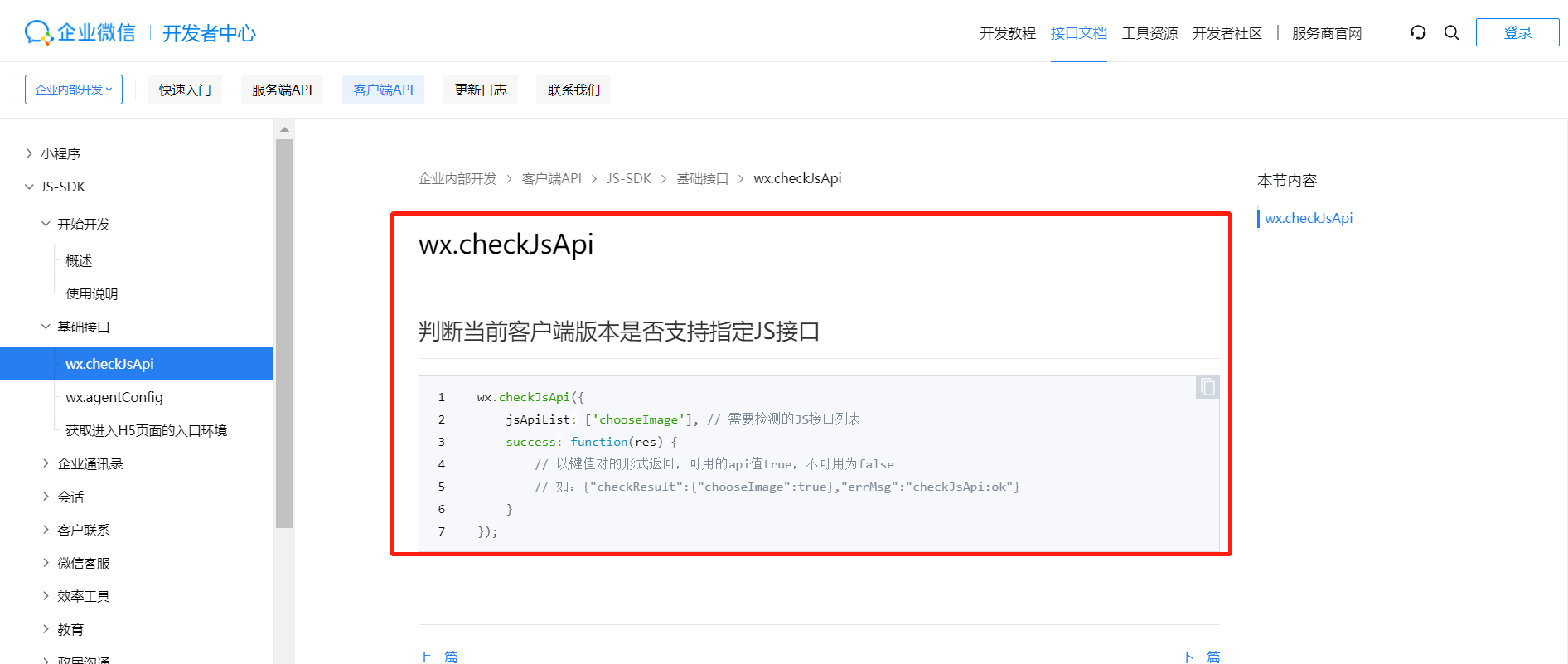Go to the 下一篇 article

point(1200,657)
